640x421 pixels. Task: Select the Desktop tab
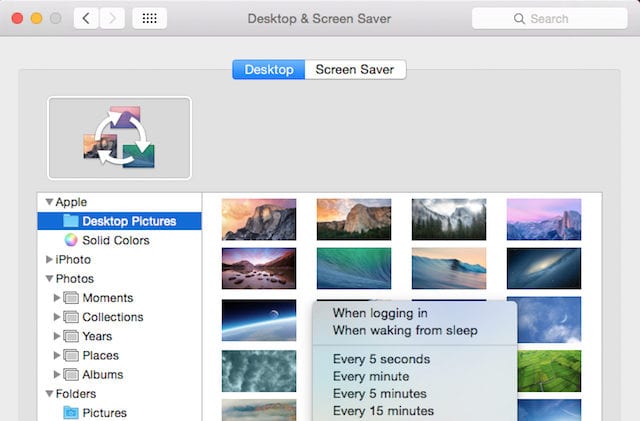pos(269,70)
